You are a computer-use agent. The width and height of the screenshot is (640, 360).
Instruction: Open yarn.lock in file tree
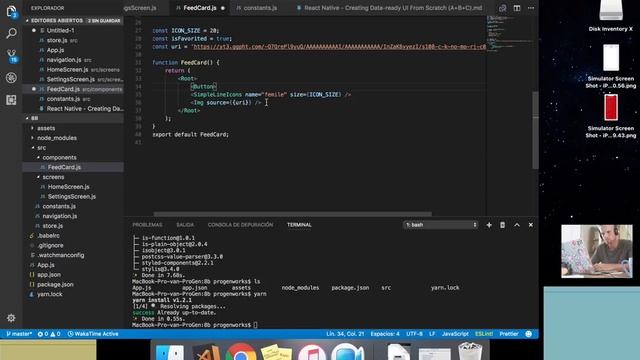(49, 295)
